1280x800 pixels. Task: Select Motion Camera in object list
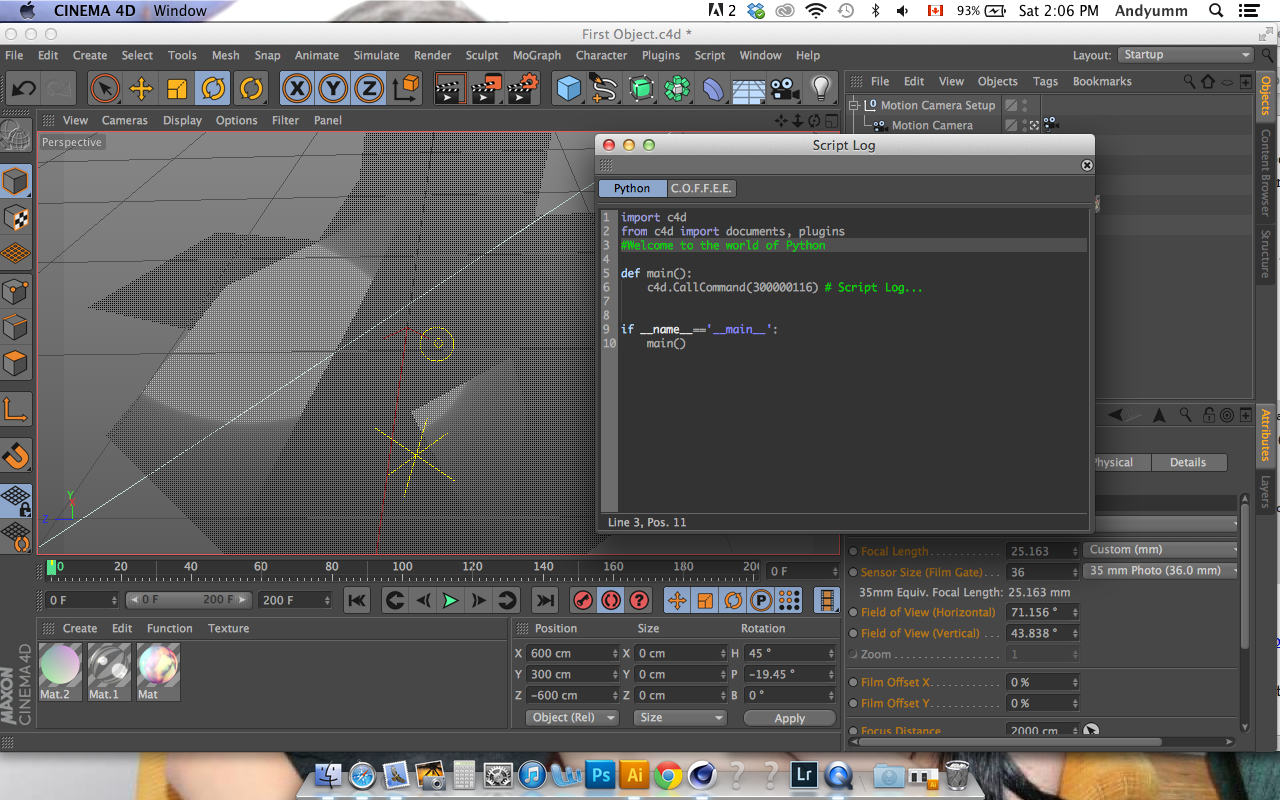pos(932,125)
